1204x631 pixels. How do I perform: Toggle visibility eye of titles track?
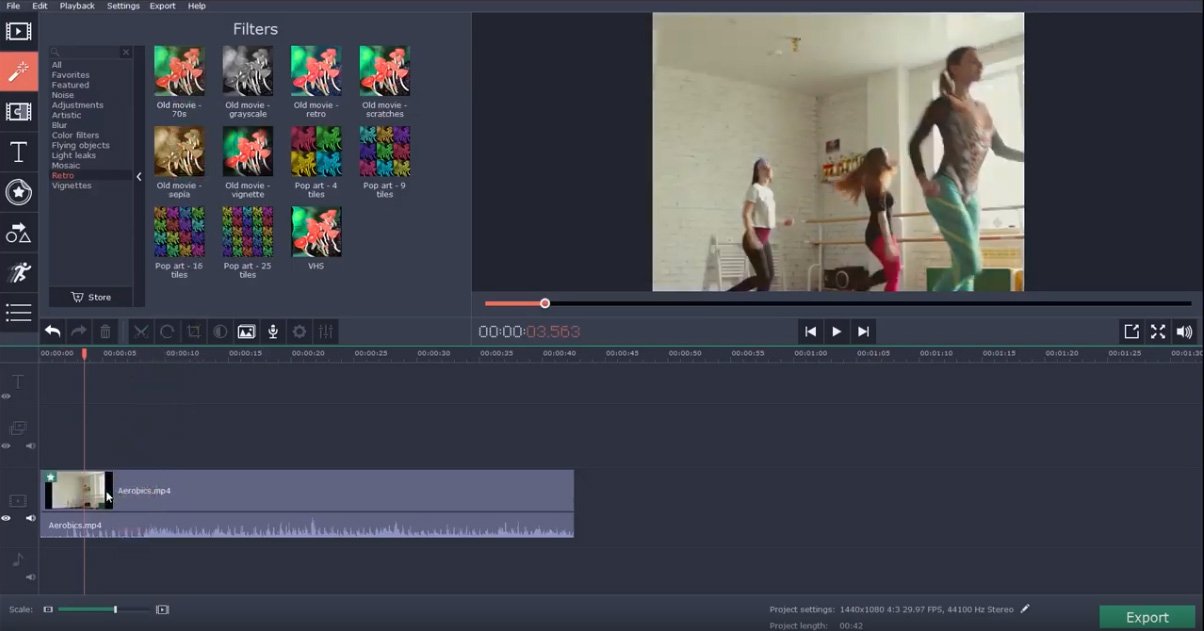6,397
